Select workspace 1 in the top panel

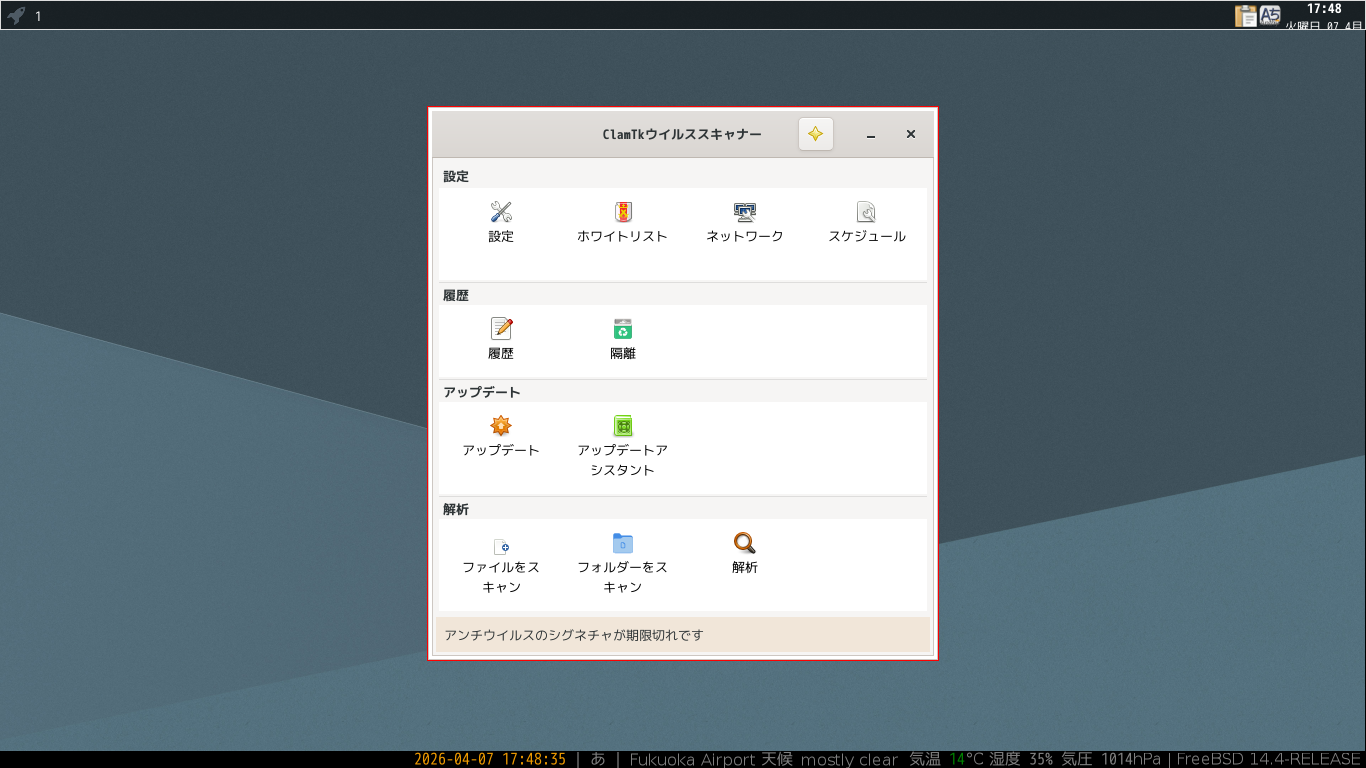(x=38, y=16)
